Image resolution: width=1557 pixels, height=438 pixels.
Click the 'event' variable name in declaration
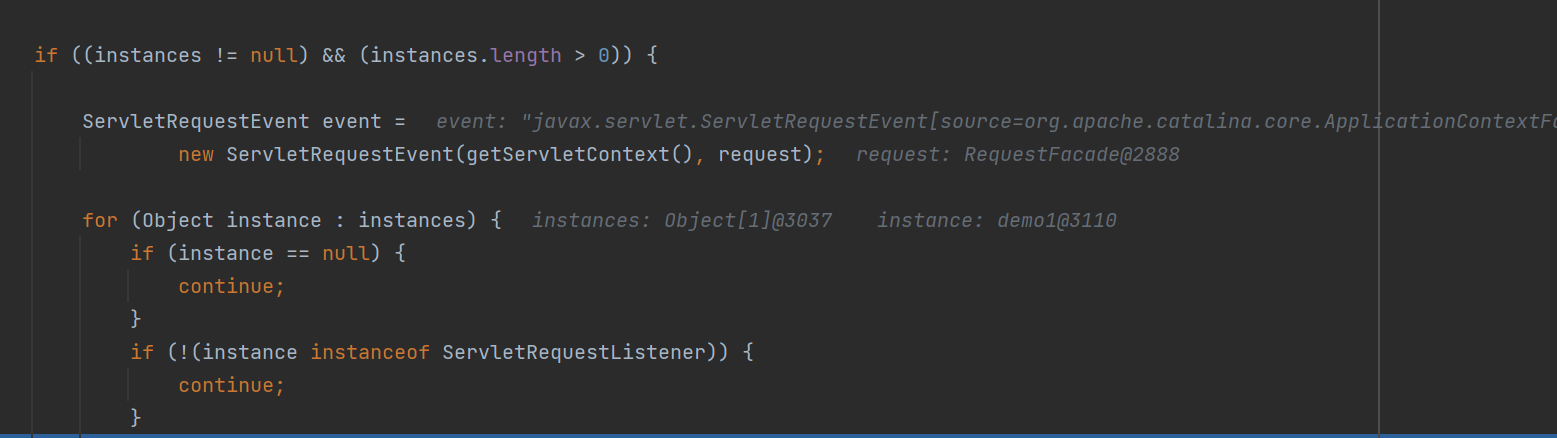point(352,122)
